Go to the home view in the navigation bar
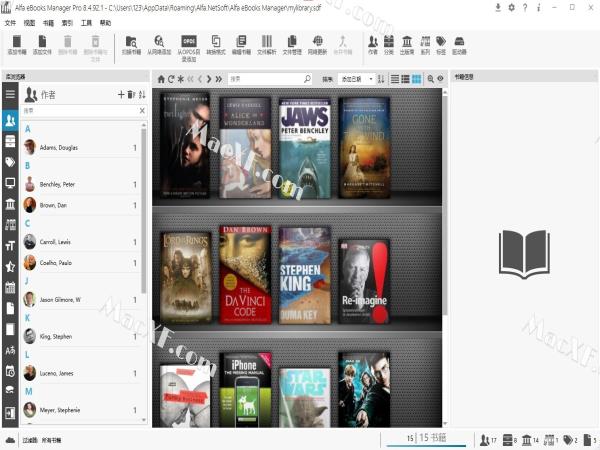Screen dimensions: 600x450 coord(161,79)
